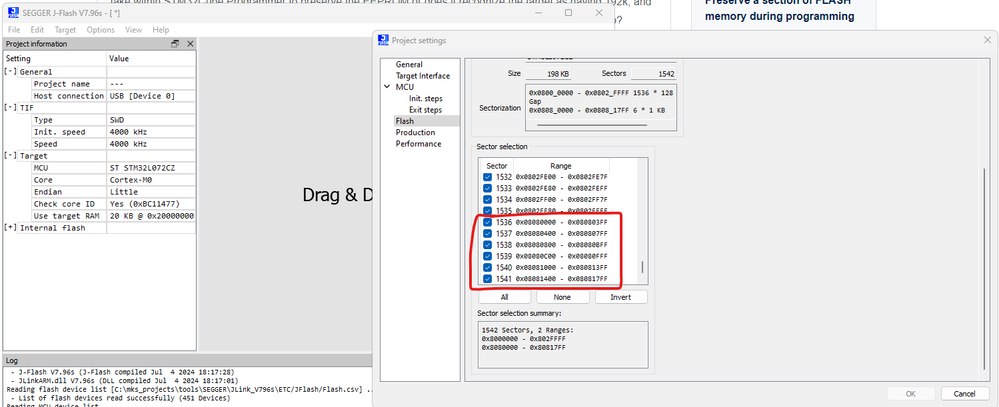Click the All sectors button
Image resolution: width=999 pixels, height=407 pixels.
click(x=504, y=297)
